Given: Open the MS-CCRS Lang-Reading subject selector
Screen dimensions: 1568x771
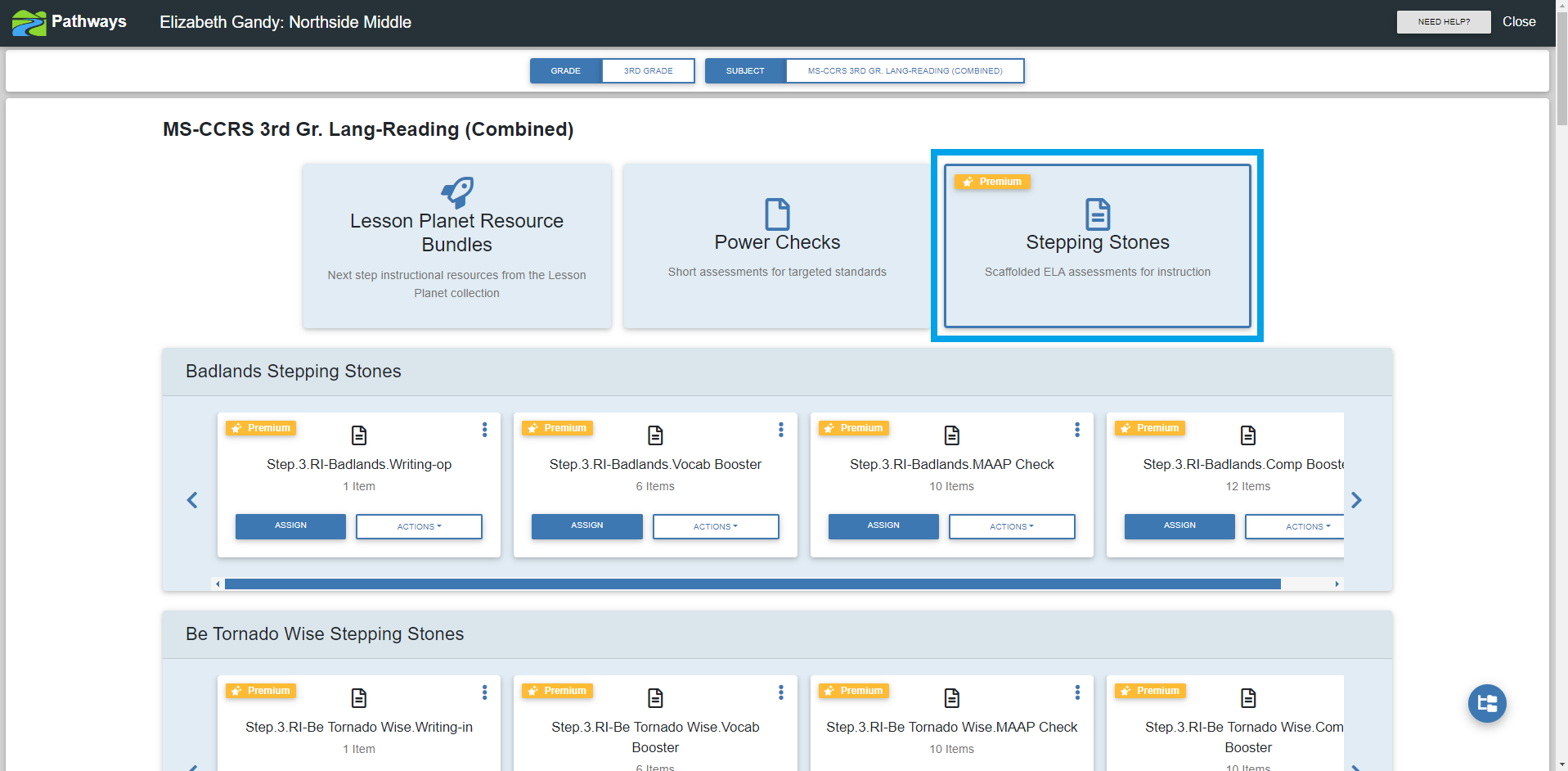Looking at the screenshot, I should (x=905, y=71).
